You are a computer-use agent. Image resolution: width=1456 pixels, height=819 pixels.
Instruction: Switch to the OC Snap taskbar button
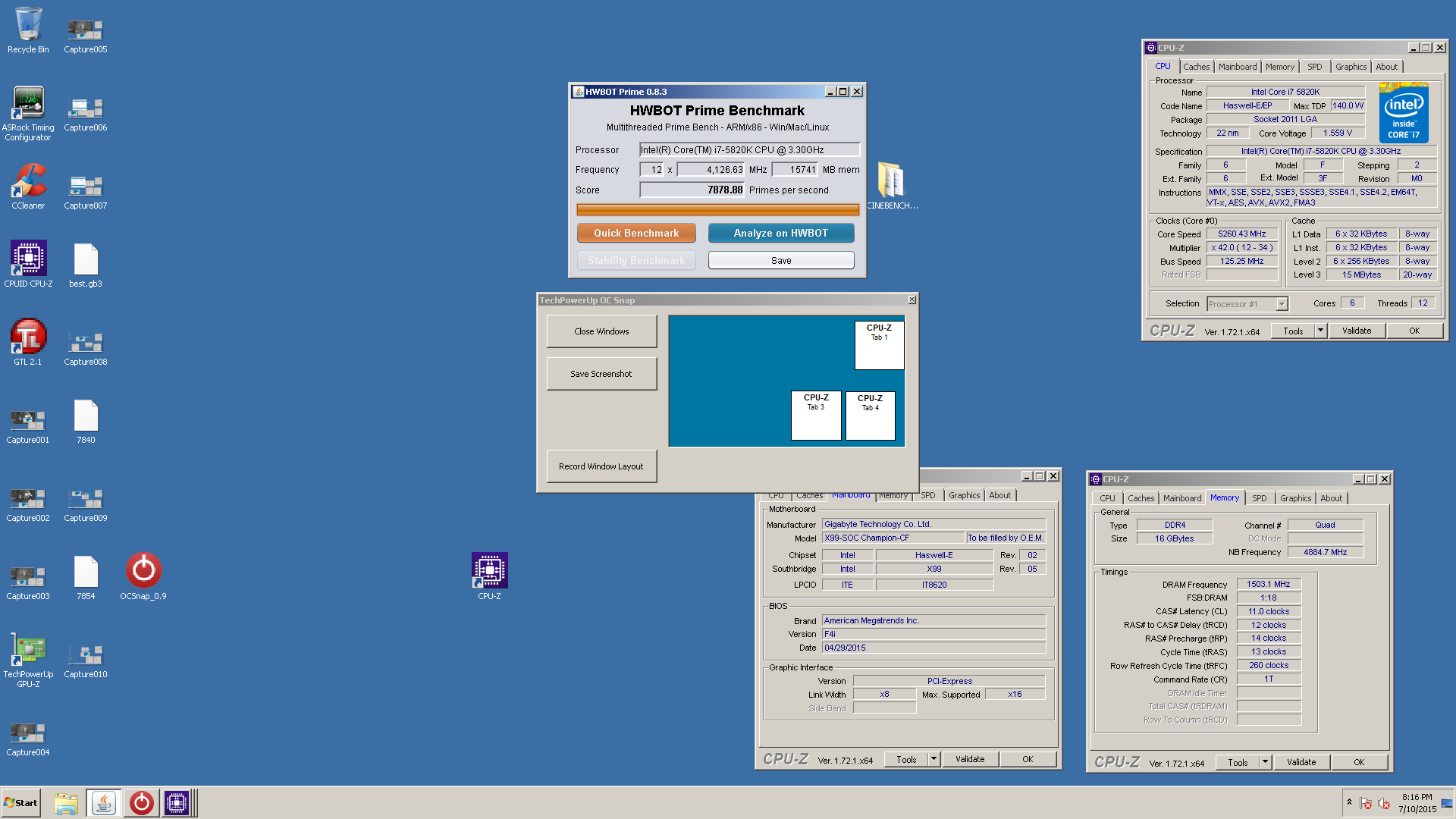[x=141, y=803]
